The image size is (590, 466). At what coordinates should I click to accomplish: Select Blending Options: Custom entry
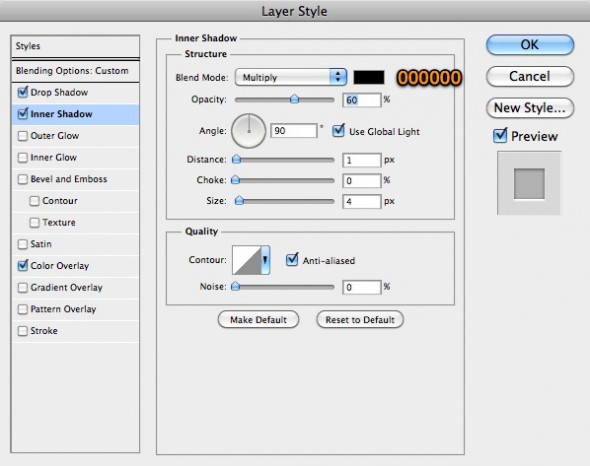pyautogui.click(x=75, y=71)
